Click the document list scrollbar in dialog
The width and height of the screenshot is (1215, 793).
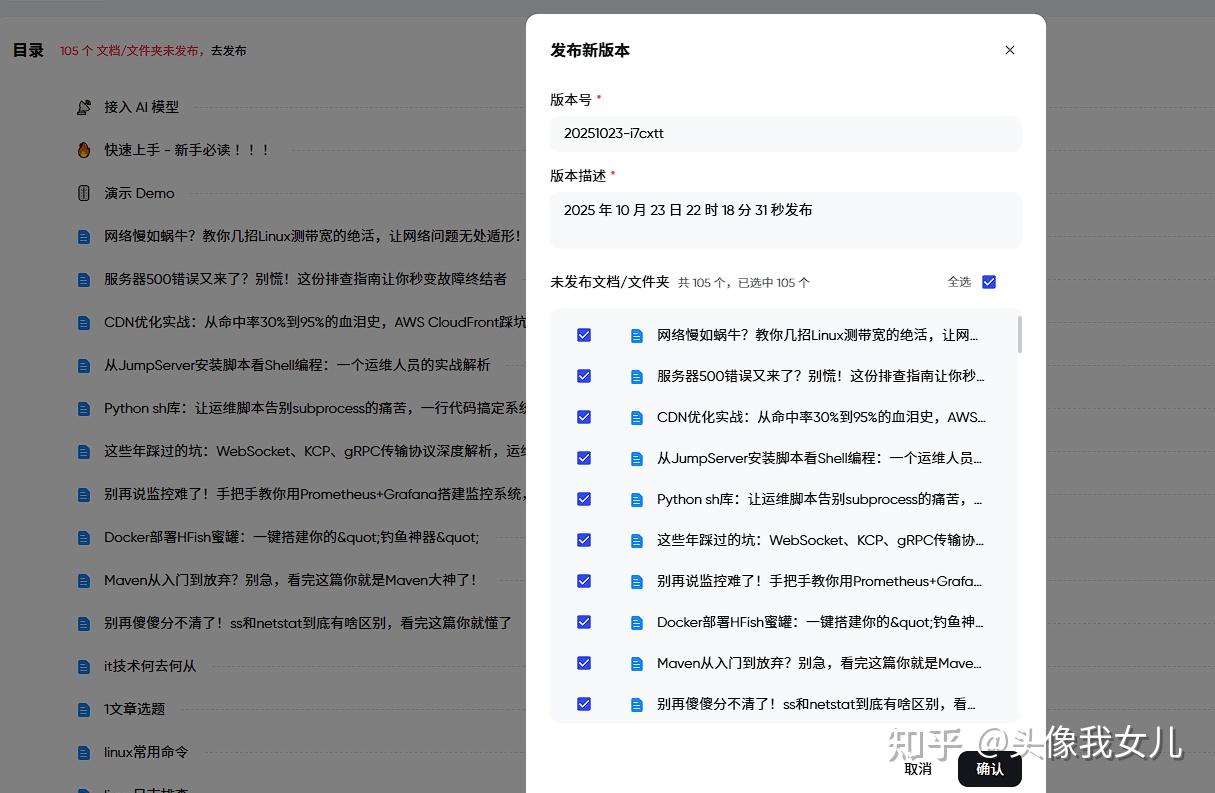[x=1019, y=334]
